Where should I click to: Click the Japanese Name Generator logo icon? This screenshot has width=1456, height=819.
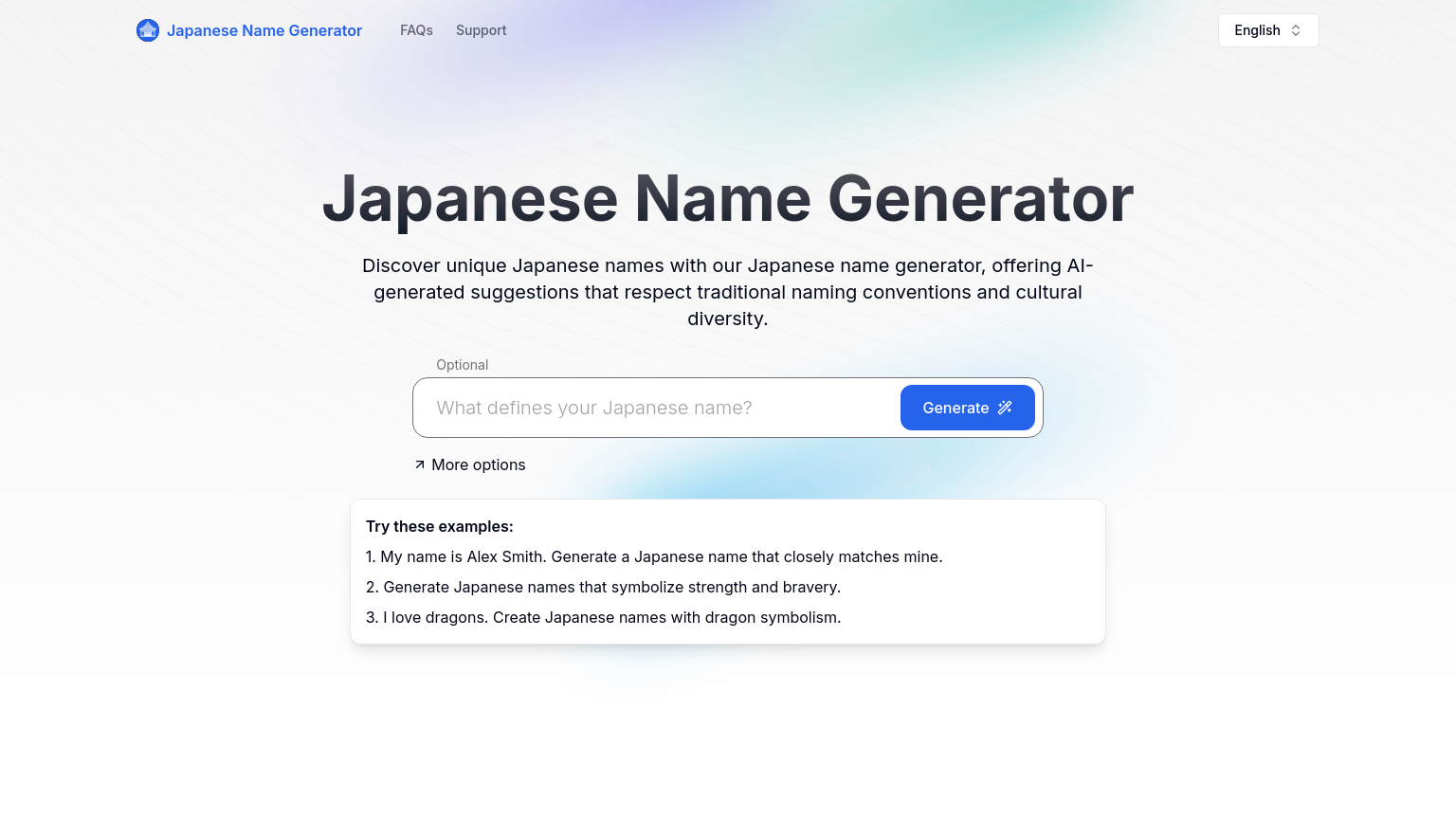tap(148, 29)
